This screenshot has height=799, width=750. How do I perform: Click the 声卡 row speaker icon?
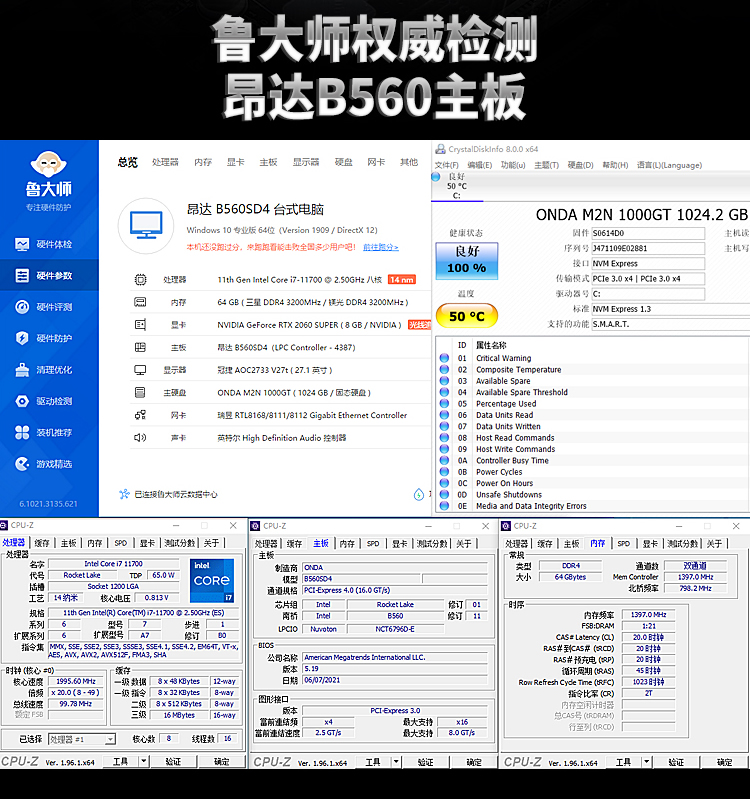tap(140, 438)
